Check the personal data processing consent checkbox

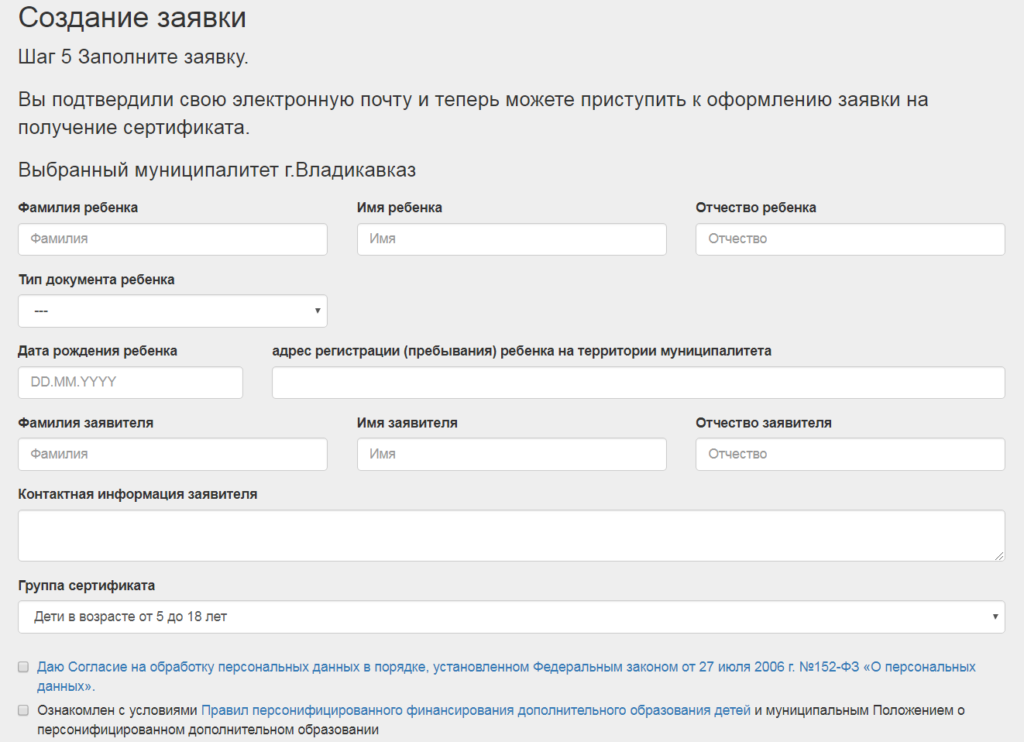tap(23, 666)
